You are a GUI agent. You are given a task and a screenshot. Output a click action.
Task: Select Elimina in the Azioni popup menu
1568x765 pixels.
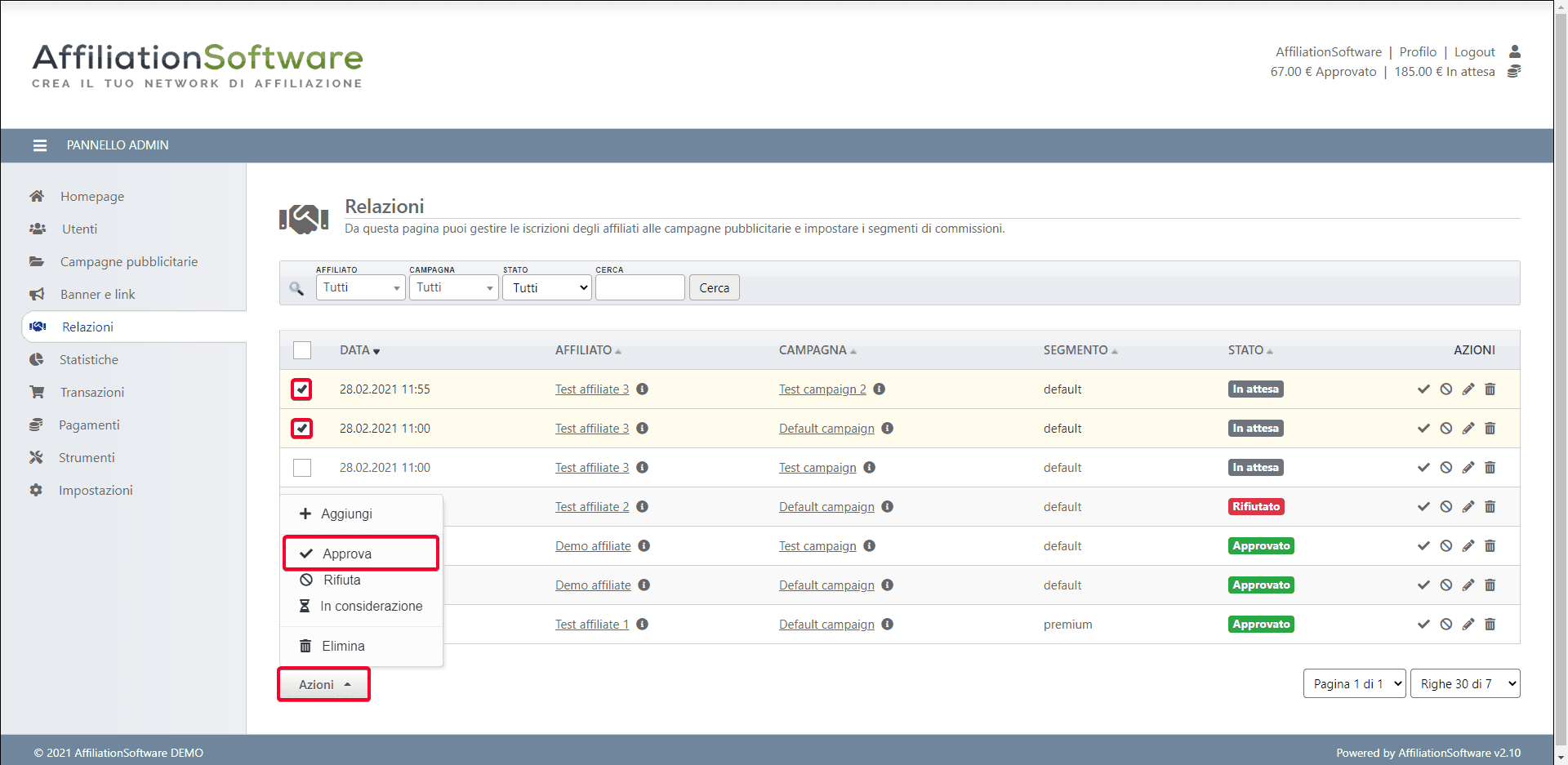point(343,646)
